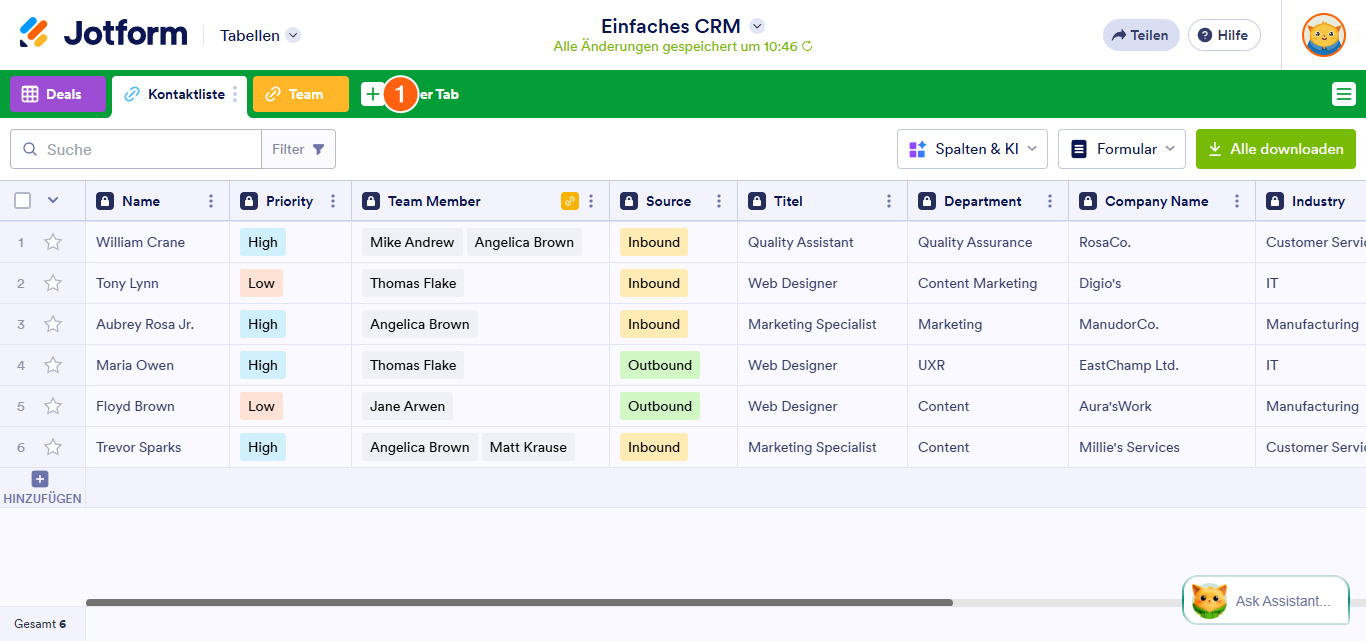
Task: Click the Mike Andrew team member chip
Action: pos(413,242)
